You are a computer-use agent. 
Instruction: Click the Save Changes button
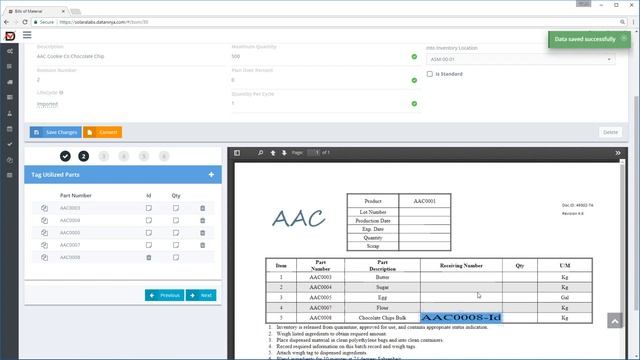[x=56, y=132]
